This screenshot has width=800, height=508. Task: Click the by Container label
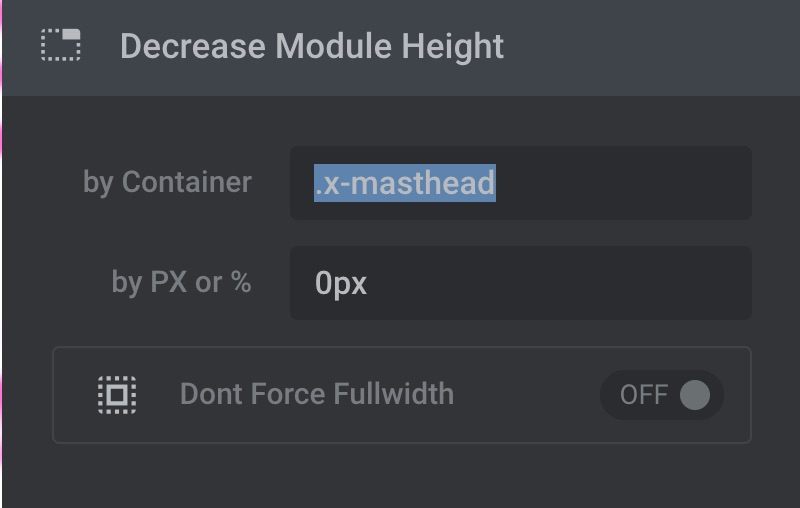[x=167, y=182]
